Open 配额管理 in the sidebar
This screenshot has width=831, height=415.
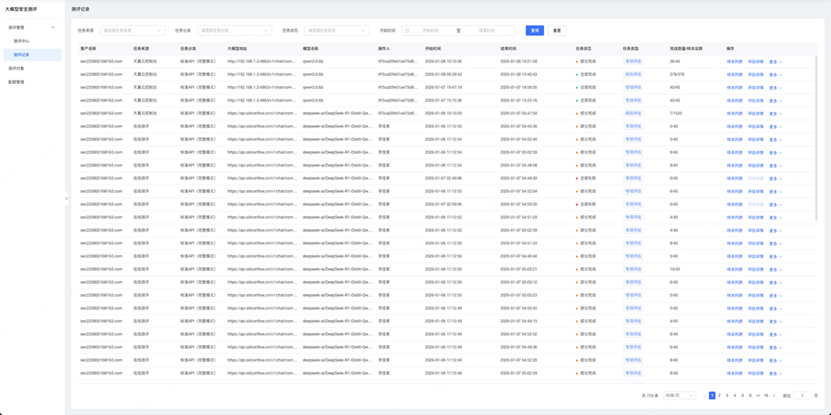[17, 82]
